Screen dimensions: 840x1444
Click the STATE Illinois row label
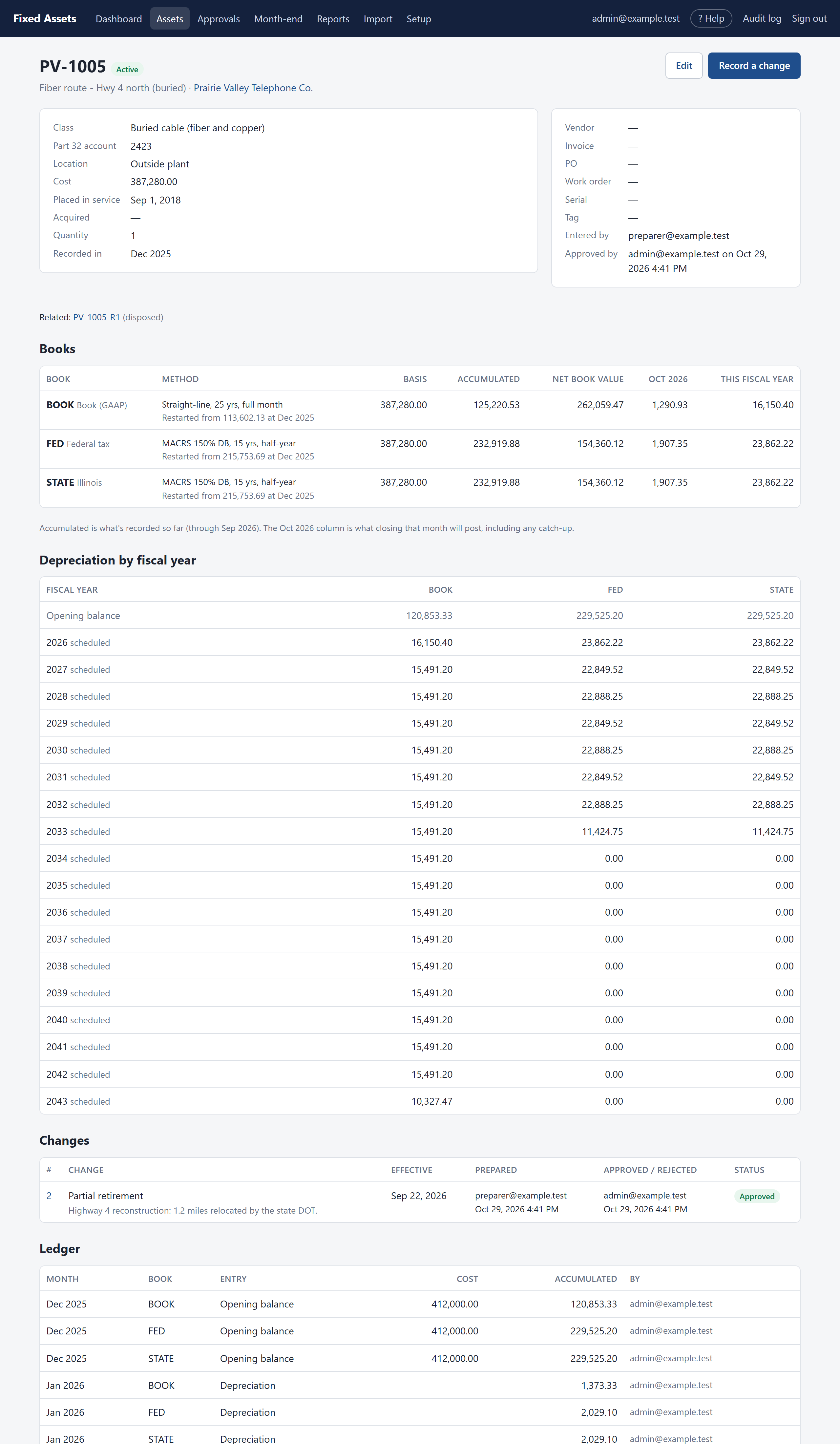click(74, 482)
